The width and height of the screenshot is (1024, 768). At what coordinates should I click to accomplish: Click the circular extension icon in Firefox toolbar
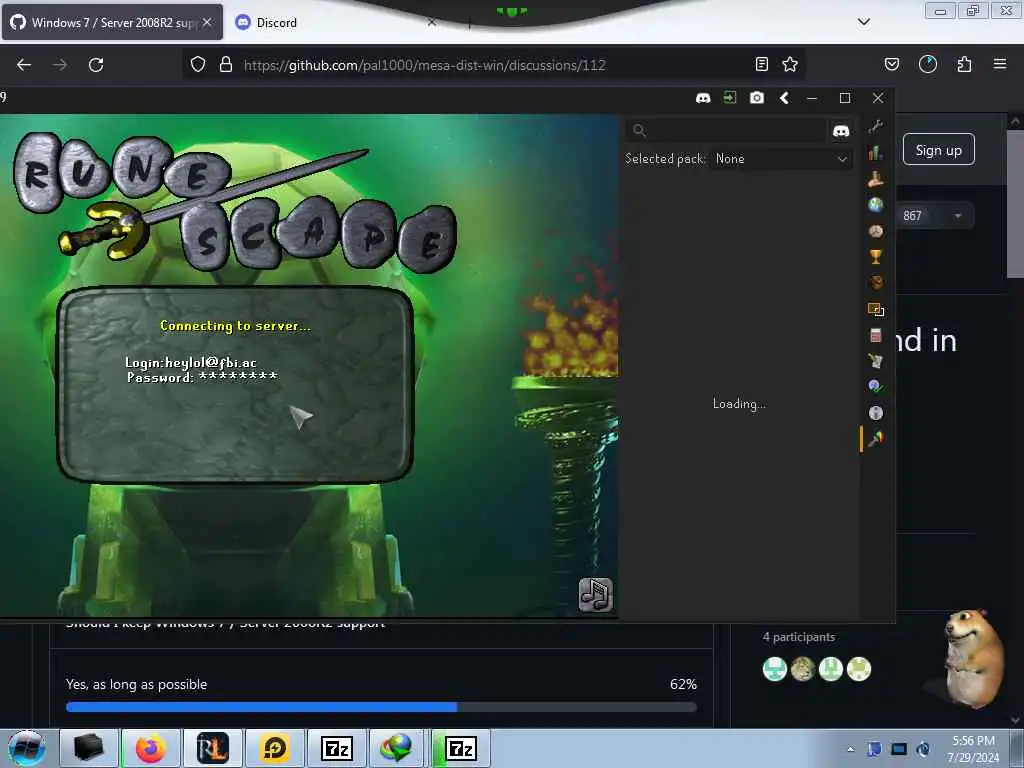(x=927, y=64)
